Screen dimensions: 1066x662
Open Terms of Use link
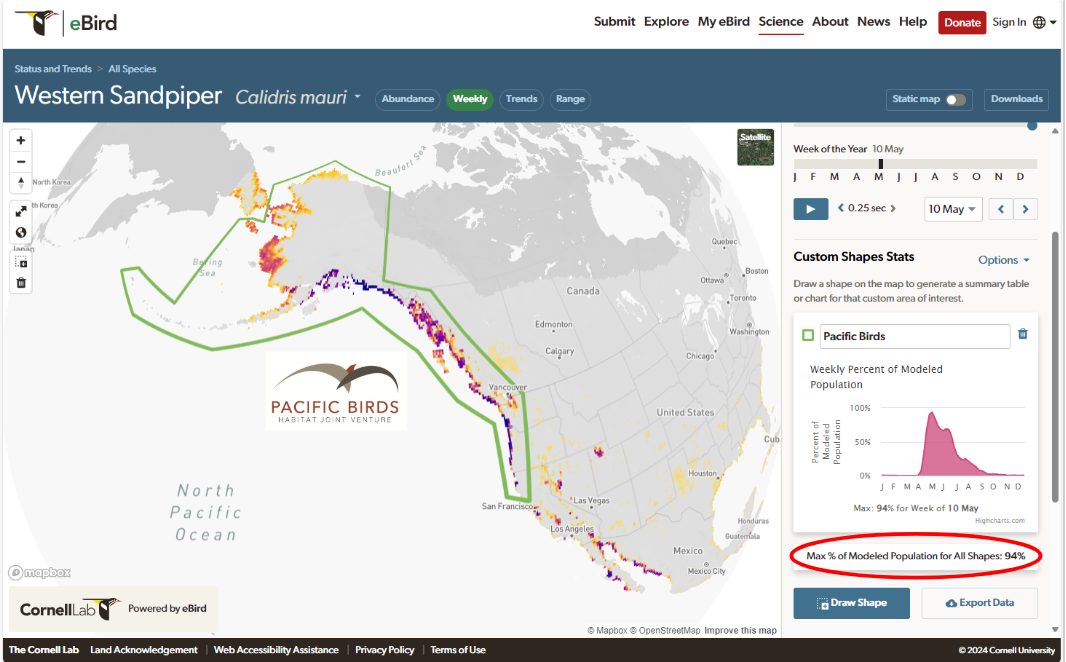(458, 650)
